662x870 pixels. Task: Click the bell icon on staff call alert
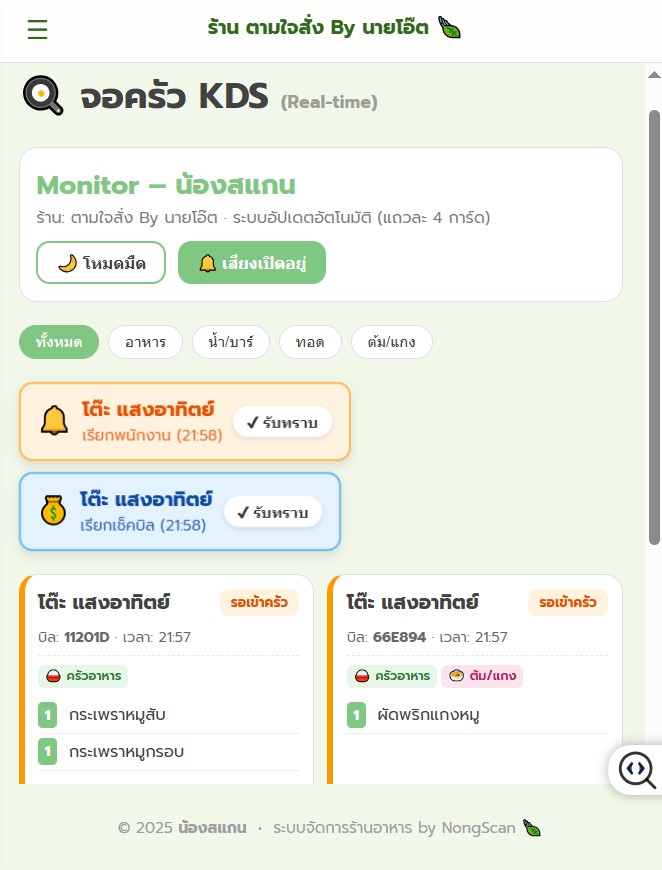(54, 421)
